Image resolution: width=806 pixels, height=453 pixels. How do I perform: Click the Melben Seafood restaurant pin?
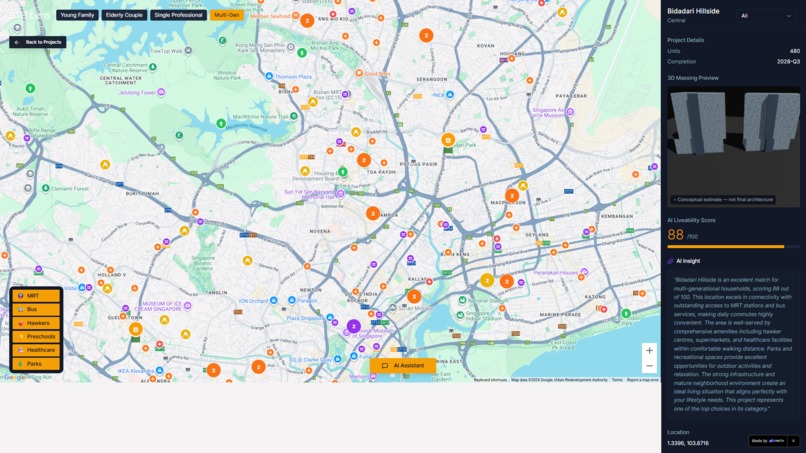pyautogui.click(x=296, y=16)
